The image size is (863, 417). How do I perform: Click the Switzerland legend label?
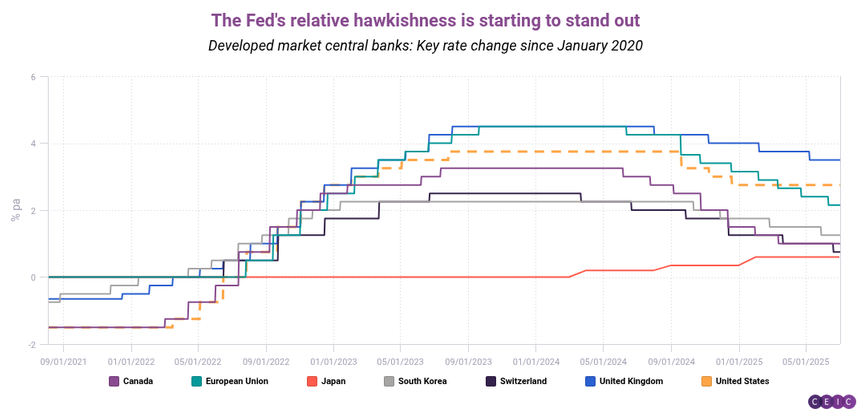522,381
